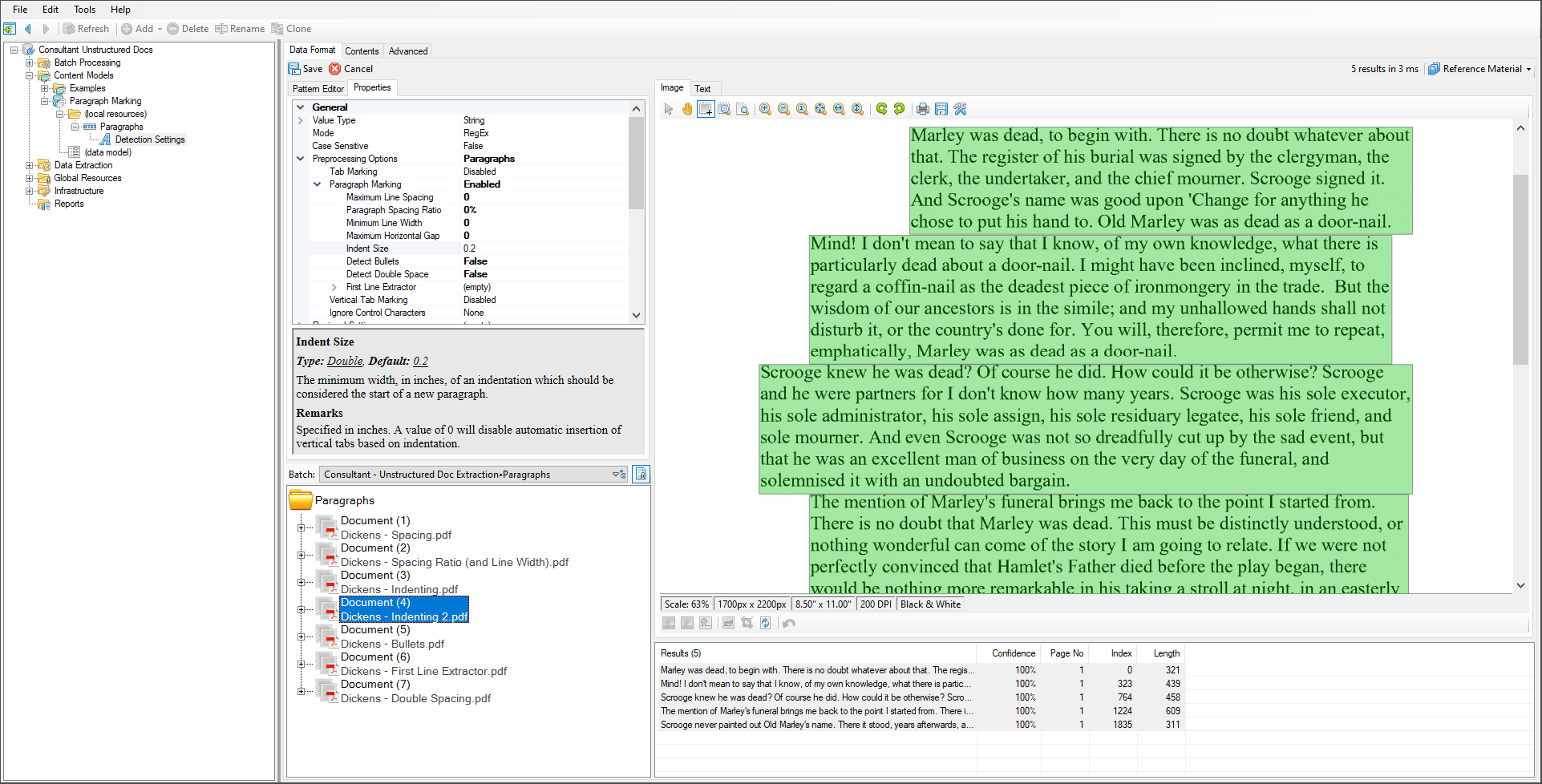
Task: Open image viewer settings tools icon
Action: pos(960,109)
